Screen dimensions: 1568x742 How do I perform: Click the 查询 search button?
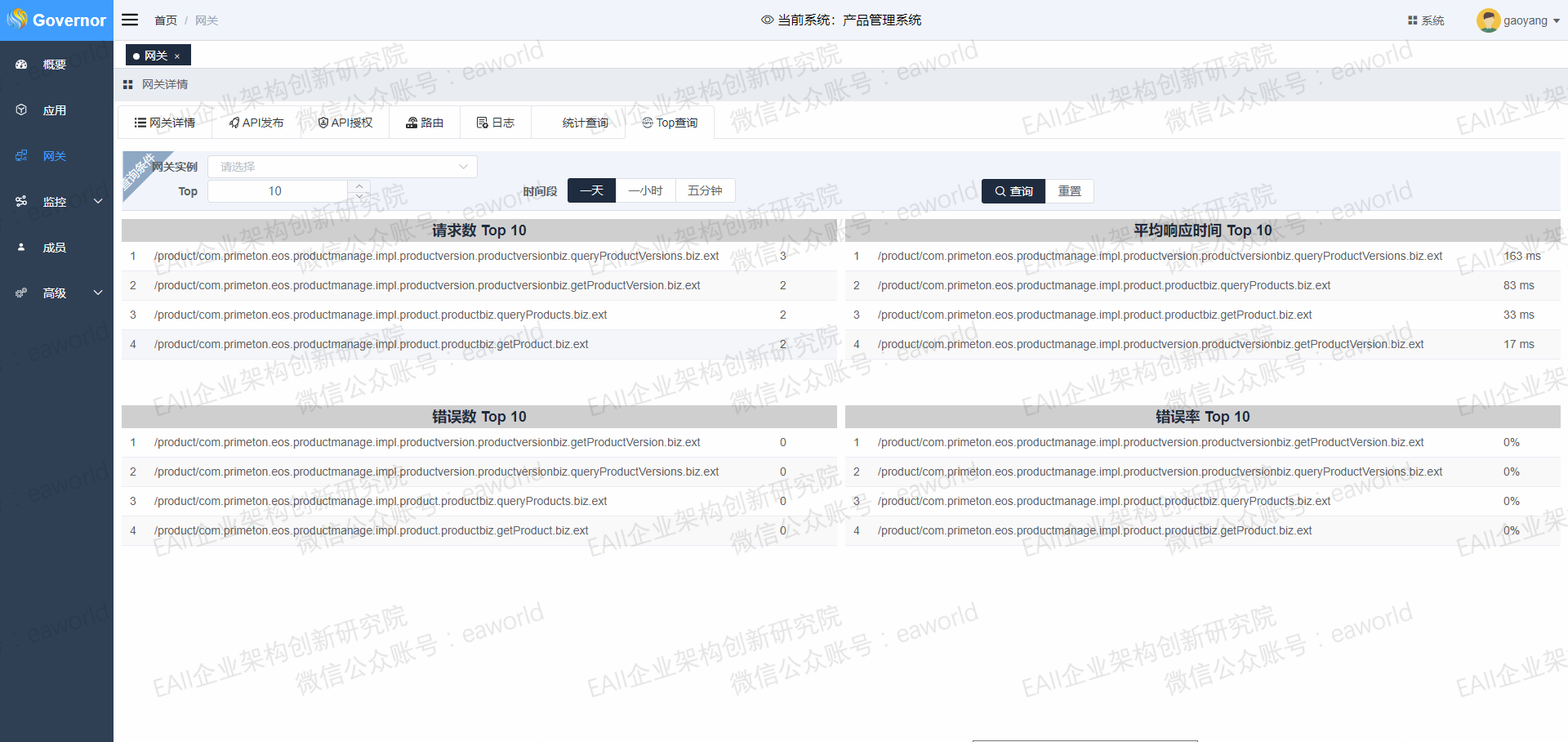pos(1013,191)
